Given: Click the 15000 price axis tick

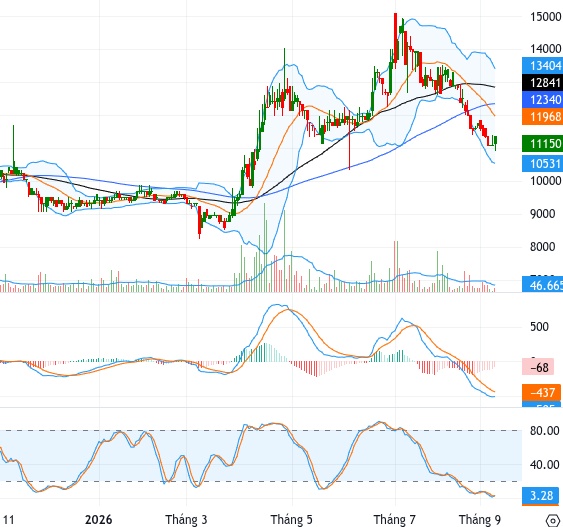Looking at the screenshot, I should click(x=545, y=17).
